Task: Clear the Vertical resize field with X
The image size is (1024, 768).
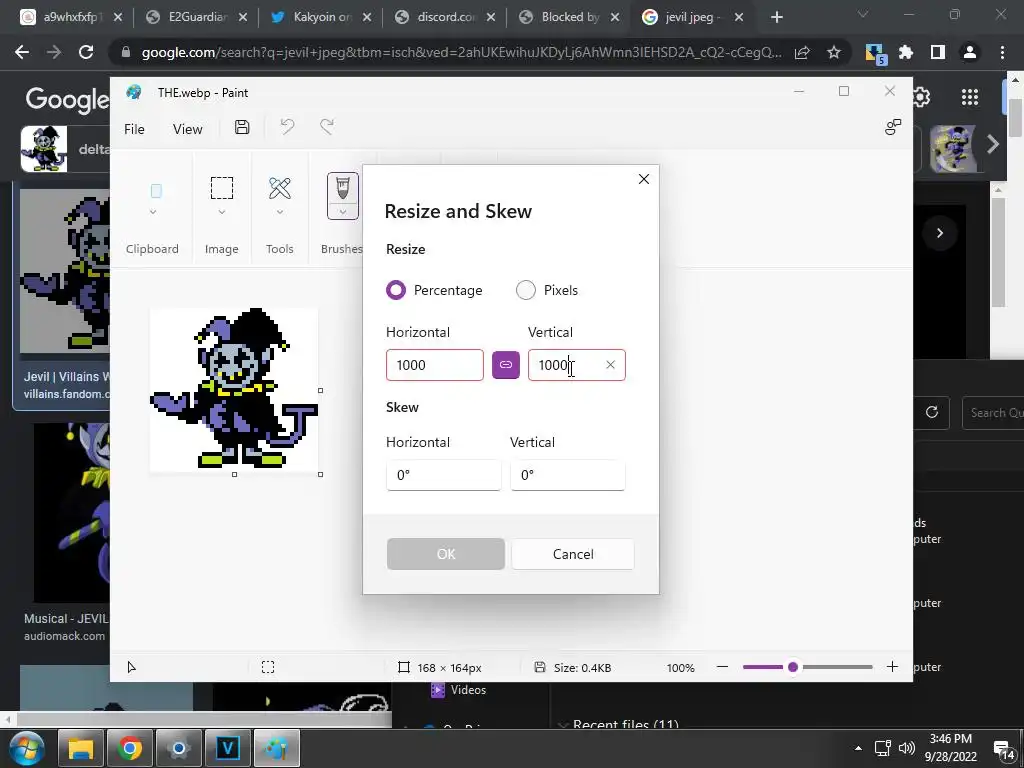Action: [x=610, y=365]
